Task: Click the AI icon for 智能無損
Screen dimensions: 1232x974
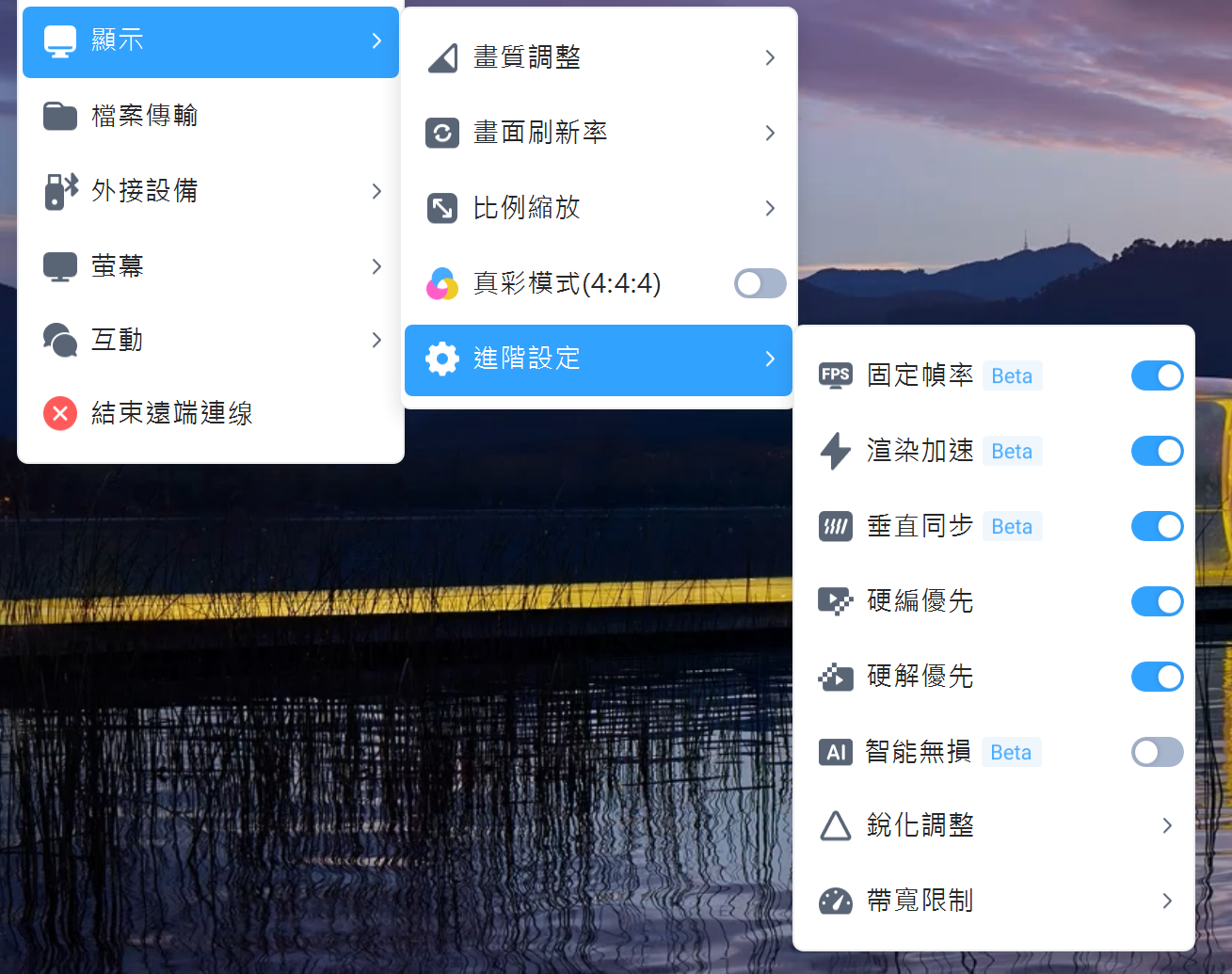Action: coord(835,752)
